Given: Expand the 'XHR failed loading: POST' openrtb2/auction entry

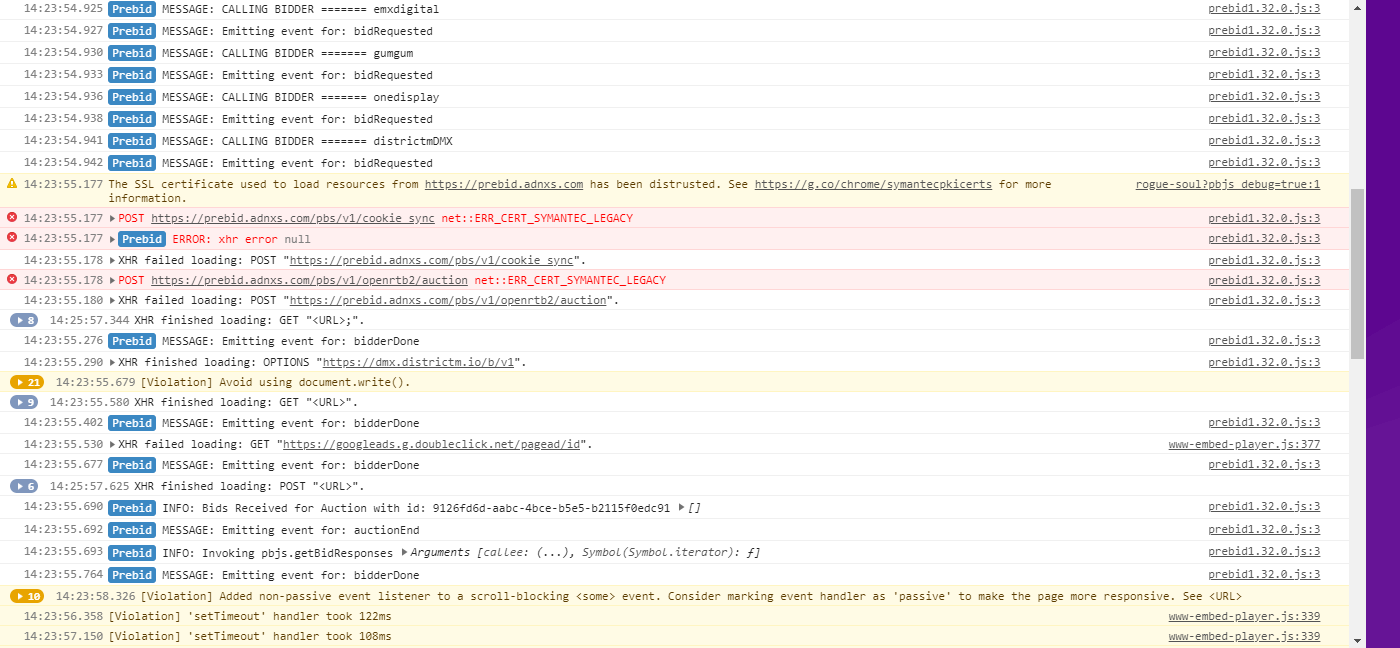Looking at the screenshot, I should point(112,300).
